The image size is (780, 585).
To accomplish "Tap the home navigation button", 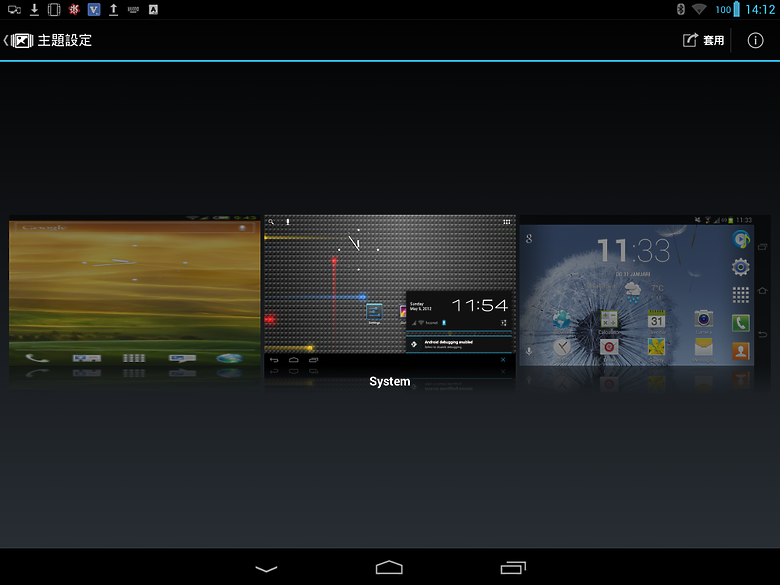I will pyautogui.click(x=389, y=568).
